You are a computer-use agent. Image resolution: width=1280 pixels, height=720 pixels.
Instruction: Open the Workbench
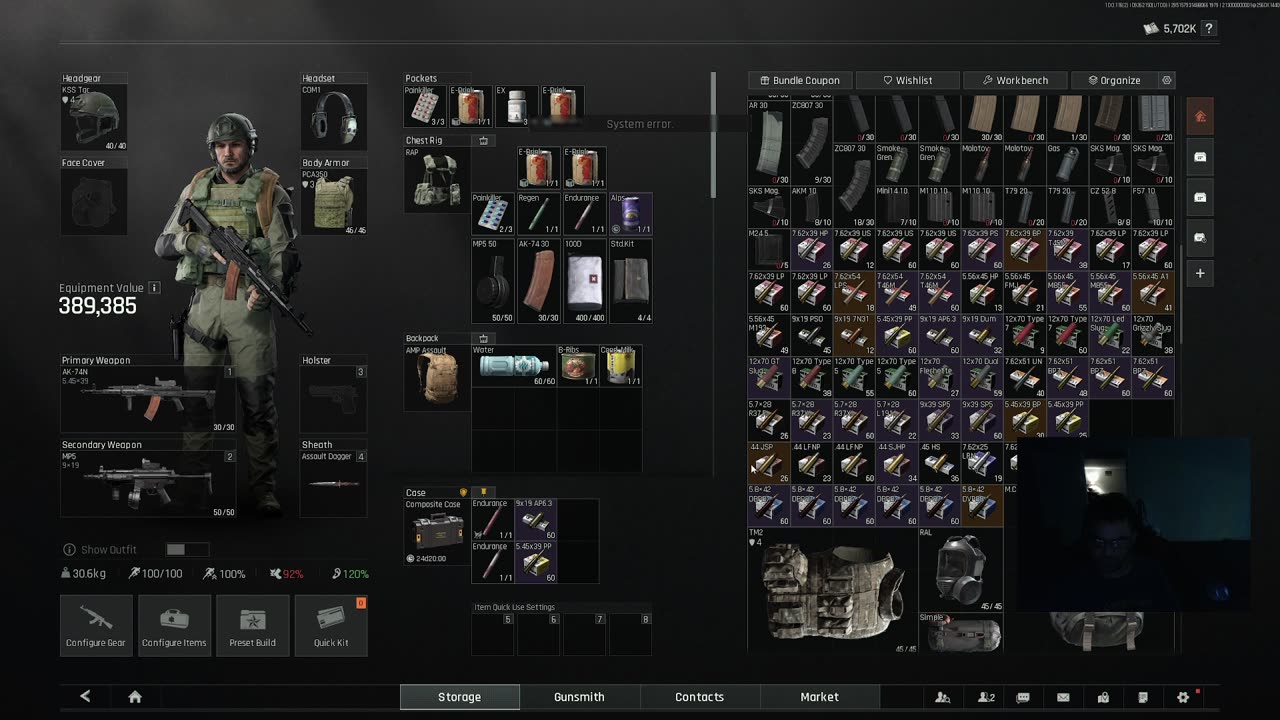1015,80
